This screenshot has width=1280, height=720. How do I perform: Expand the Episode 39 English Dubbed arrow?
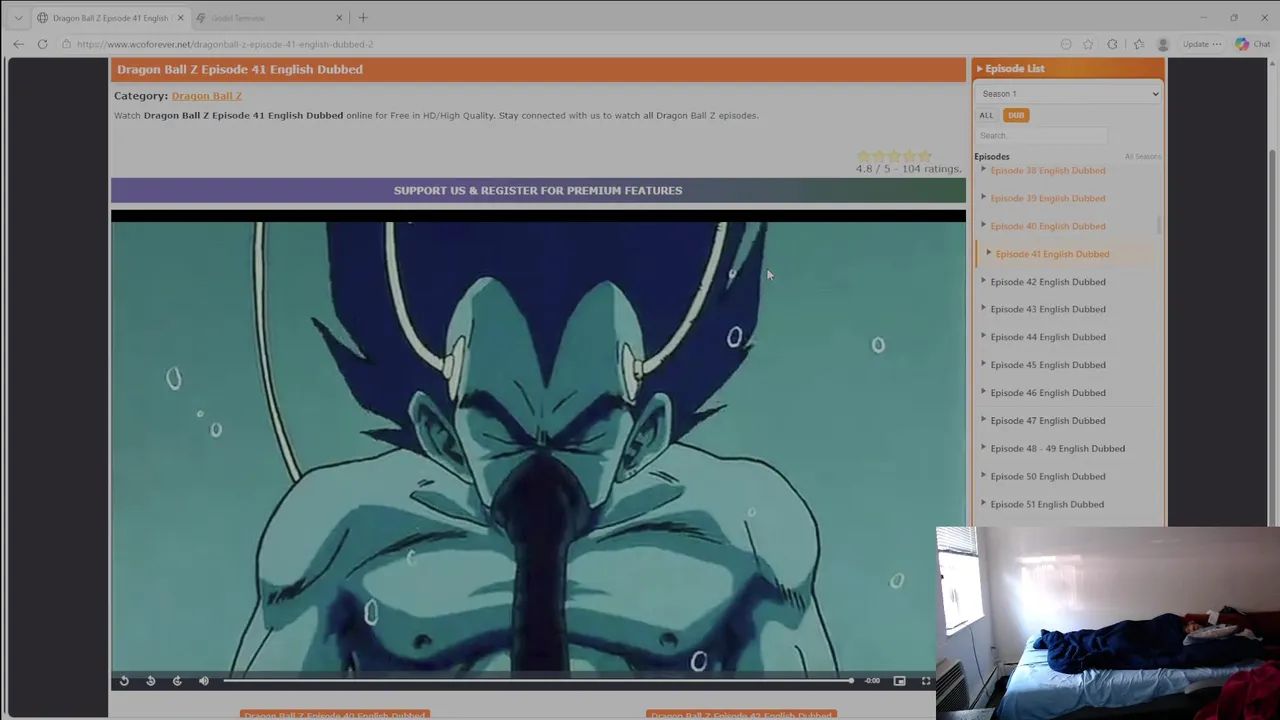983,198
